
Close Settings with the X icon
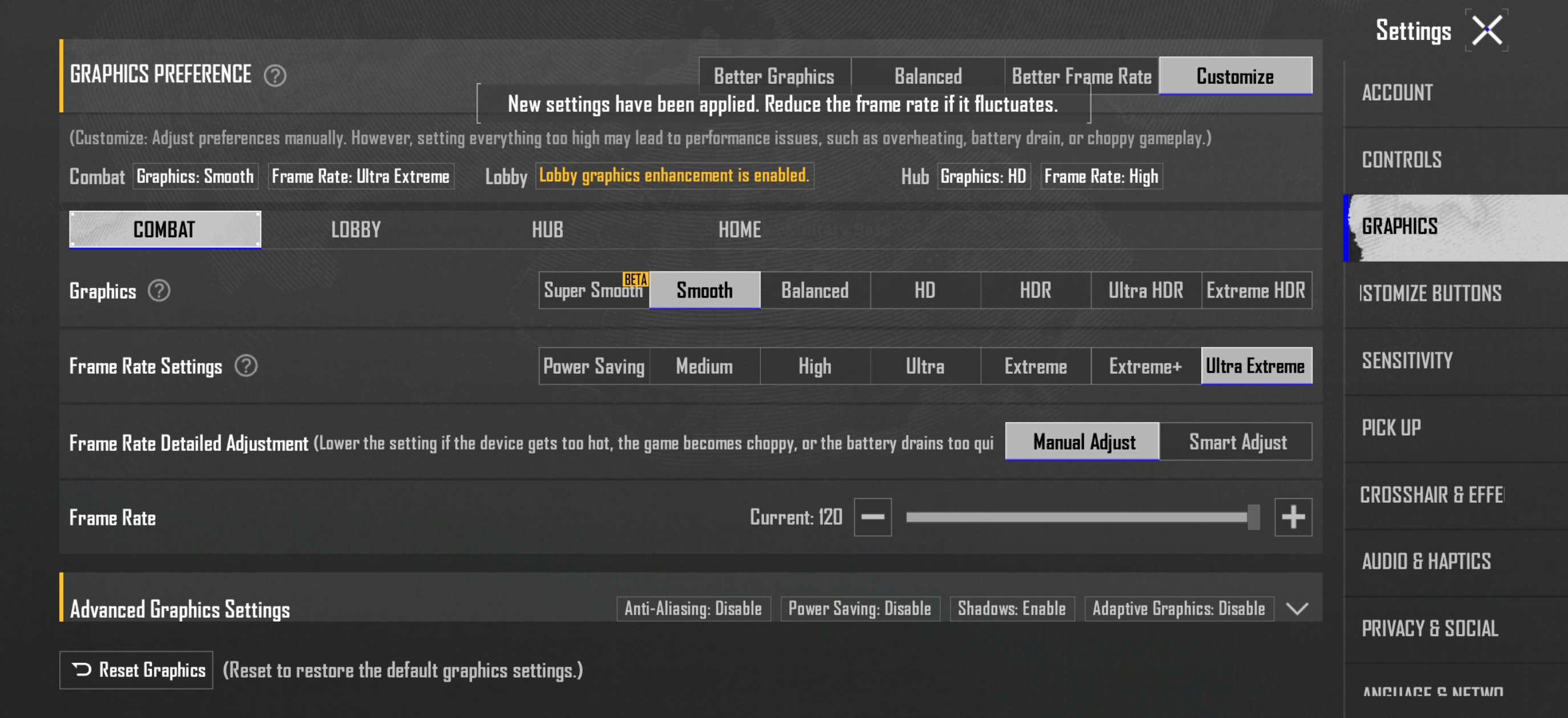[x=1486, y=30]
